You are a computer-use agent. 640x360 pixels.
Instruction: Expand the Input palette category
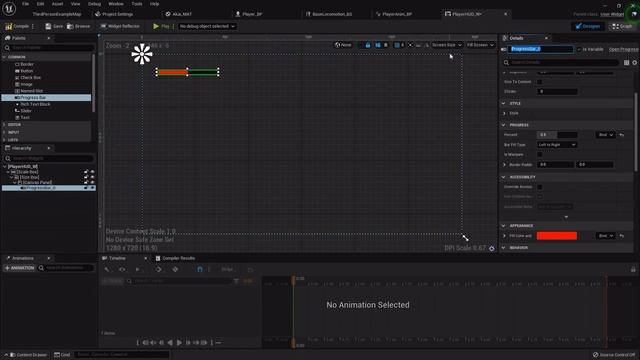click(x=4, y=132)
